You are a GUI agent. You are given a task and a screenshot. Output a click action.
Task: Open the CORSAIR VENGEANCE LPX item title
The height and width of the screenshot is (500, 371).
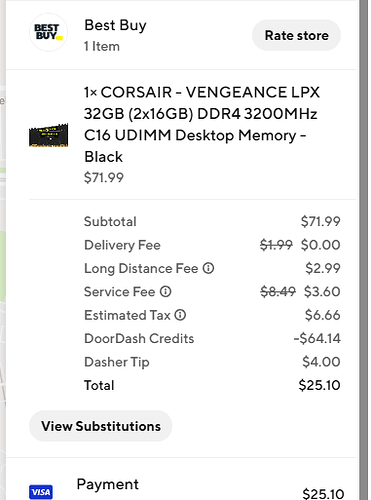click(x=202, y=124)
